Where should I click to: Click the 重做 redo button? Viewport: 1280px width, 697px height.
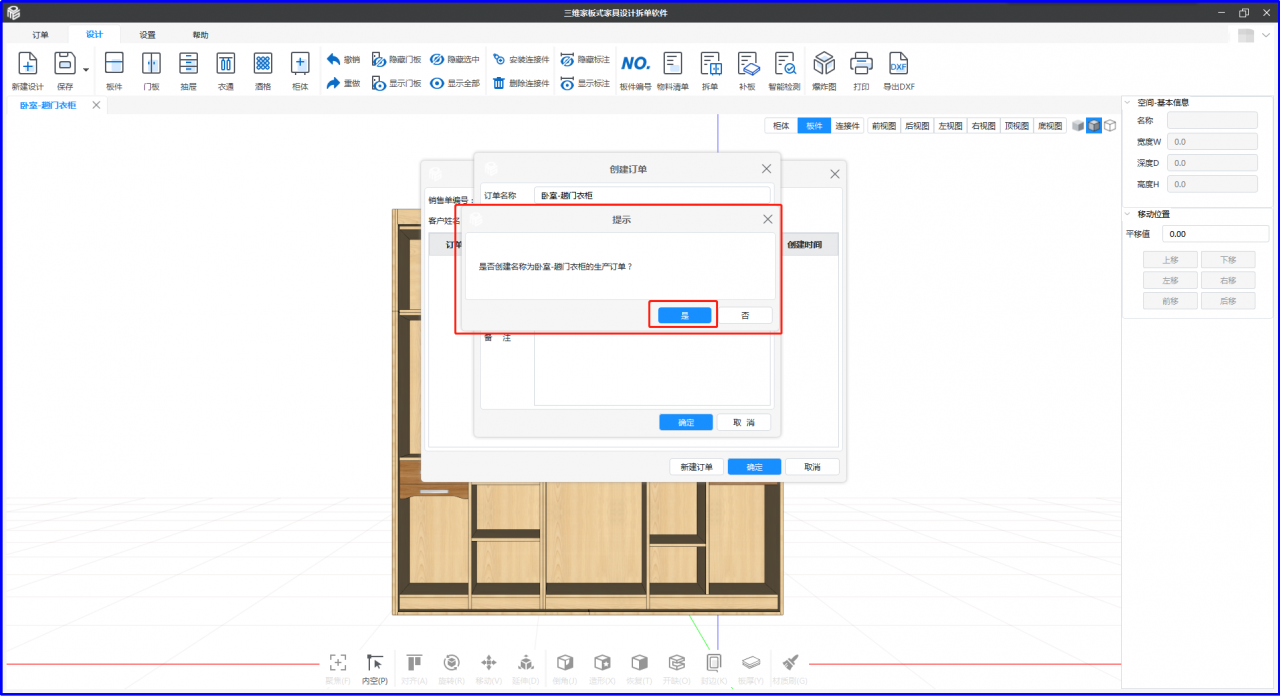click(x=343, y=83)
